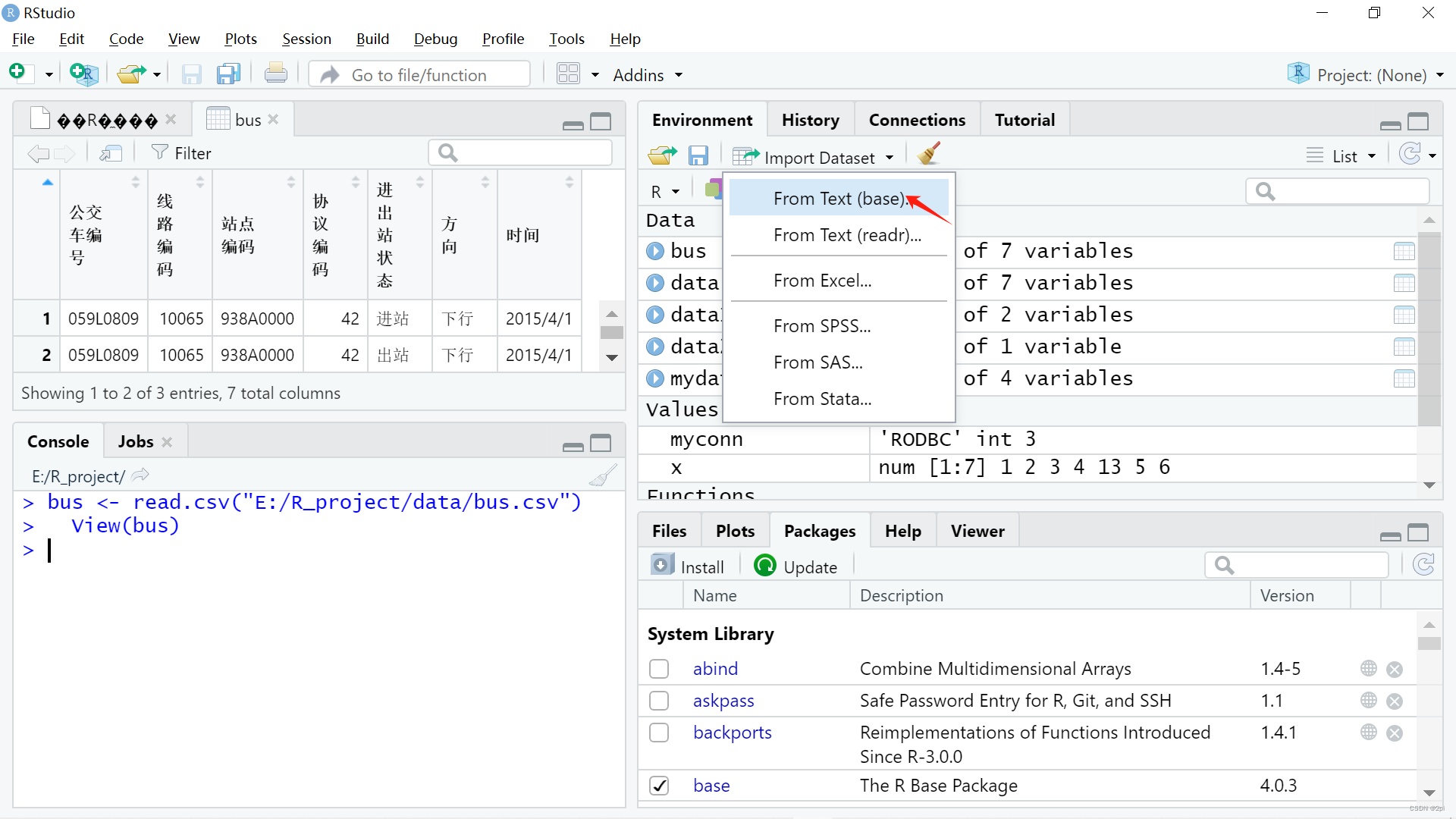This screenshot has width=1456, height=819.
Task: Click the print icon in main toolbar
Action: click(276, 74)
